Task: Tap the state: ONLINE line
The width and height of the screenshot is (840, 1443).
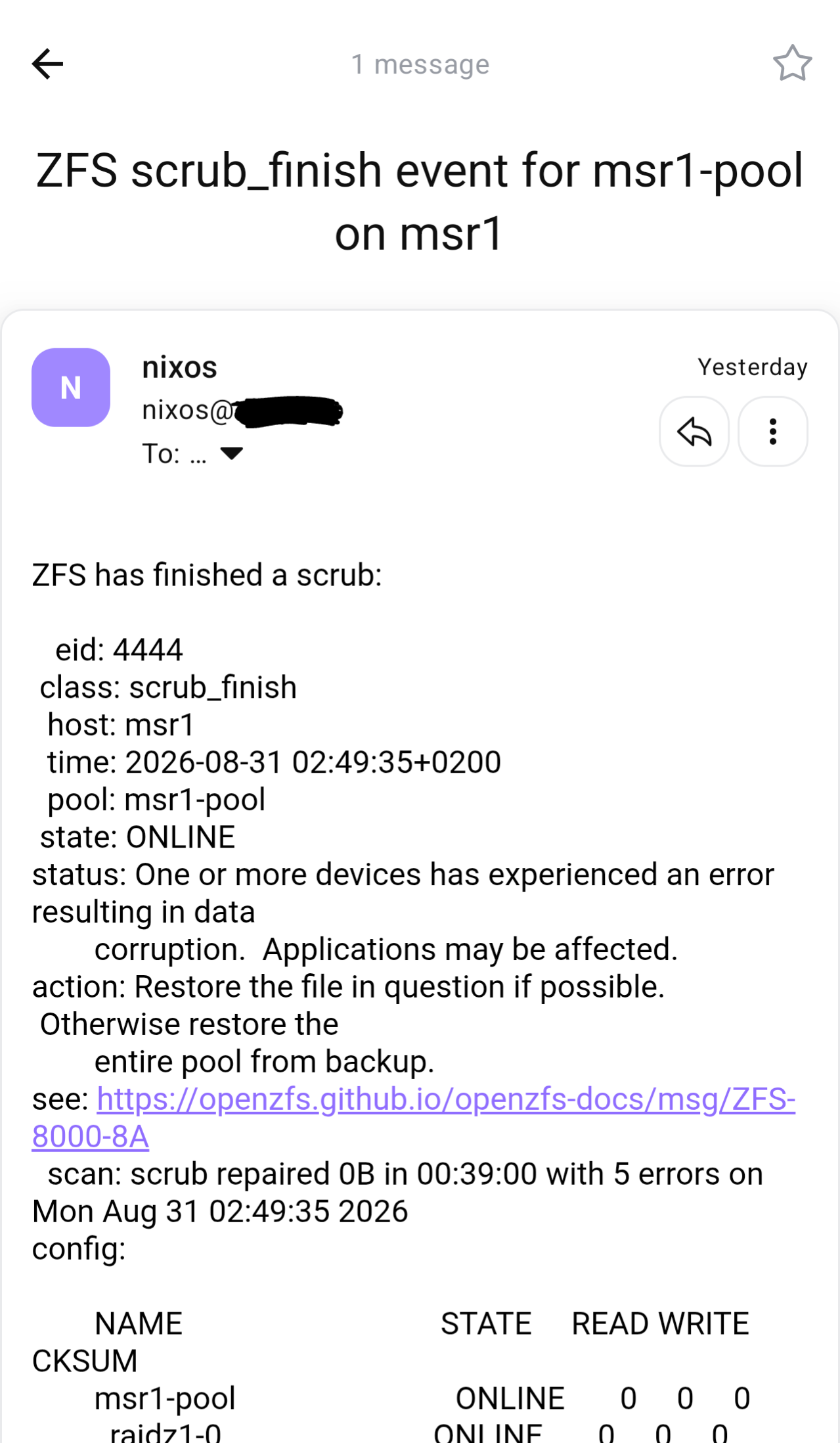Action: click(x=137, y=837)
